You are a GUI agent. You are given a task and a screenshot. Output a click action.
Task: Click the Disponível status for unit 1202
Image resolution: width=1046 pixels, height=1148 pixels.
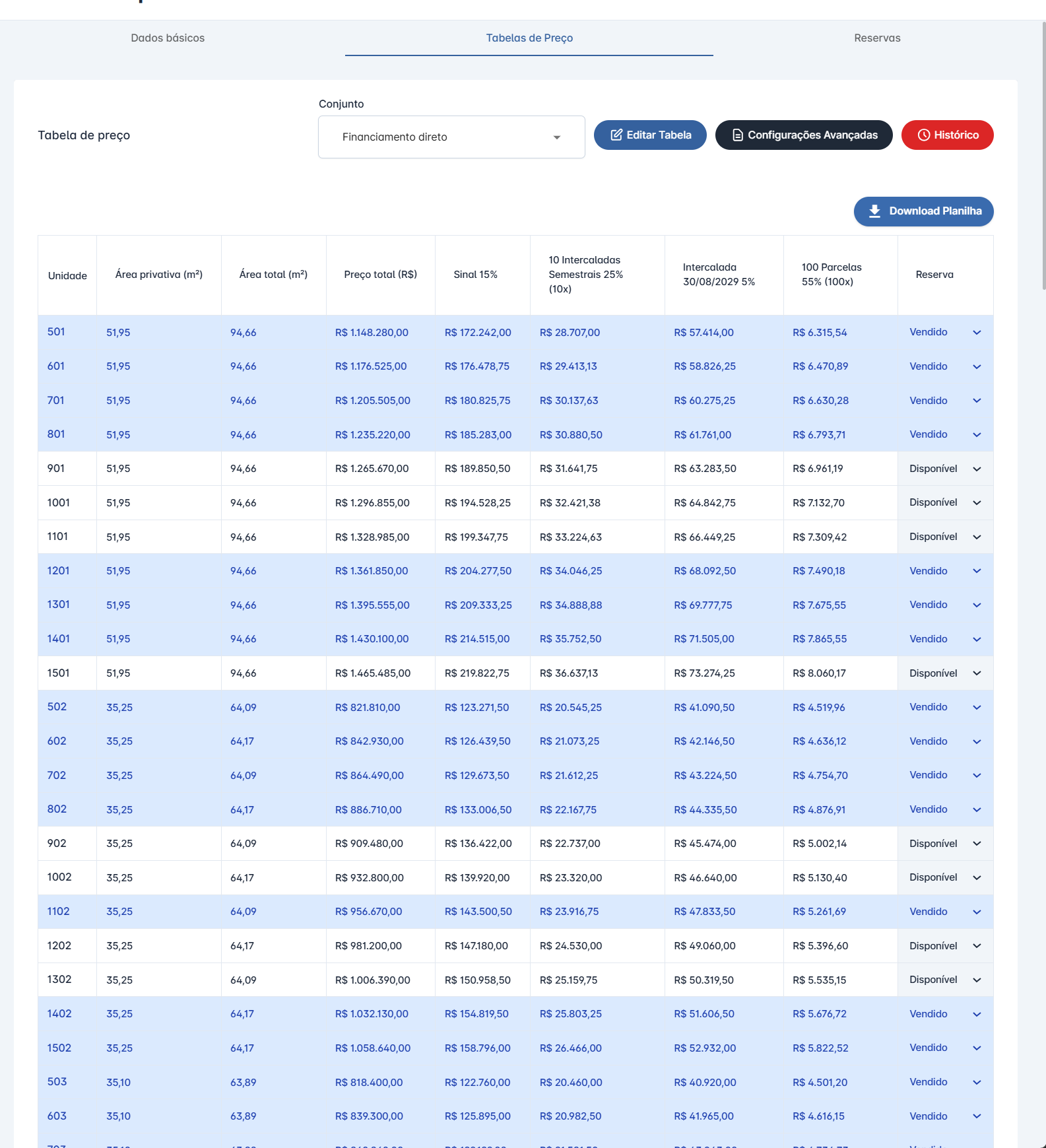(932, 946)
